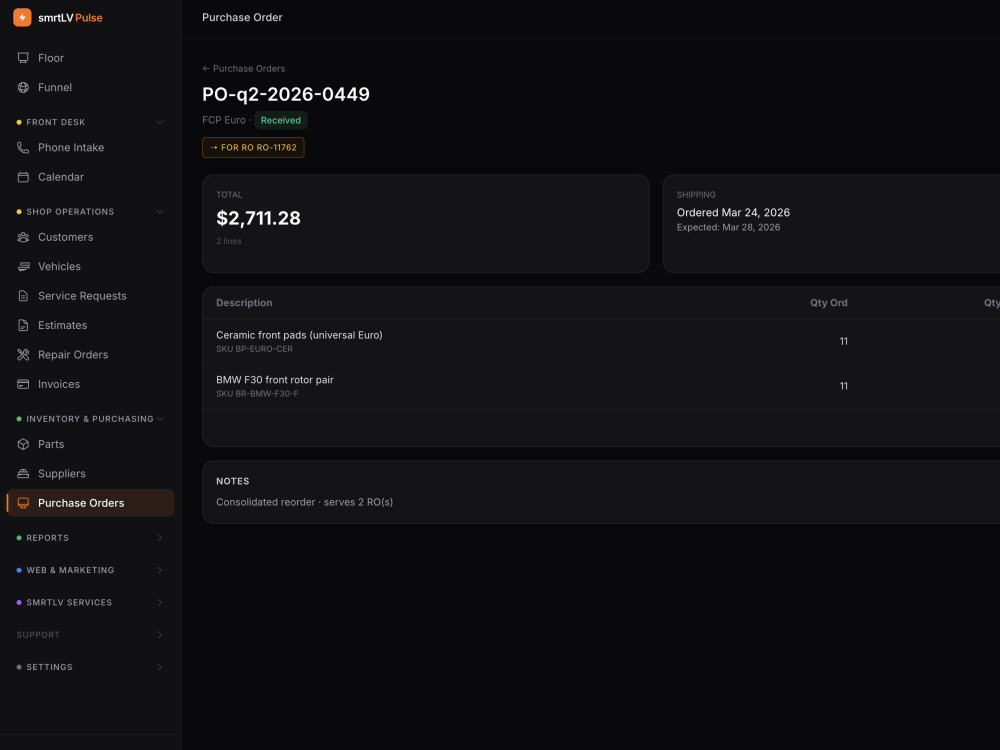Click the Purchase Order page title
This screenshot has width=1000, height=750.
pyautogui.click(x=242, y=17)
